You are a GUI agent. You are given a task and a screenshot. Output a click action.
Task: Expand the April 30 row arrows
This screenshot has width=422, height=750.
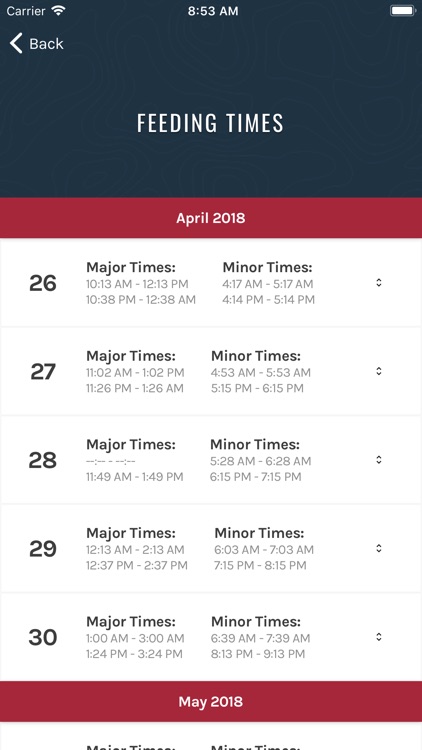pos(378,637)
